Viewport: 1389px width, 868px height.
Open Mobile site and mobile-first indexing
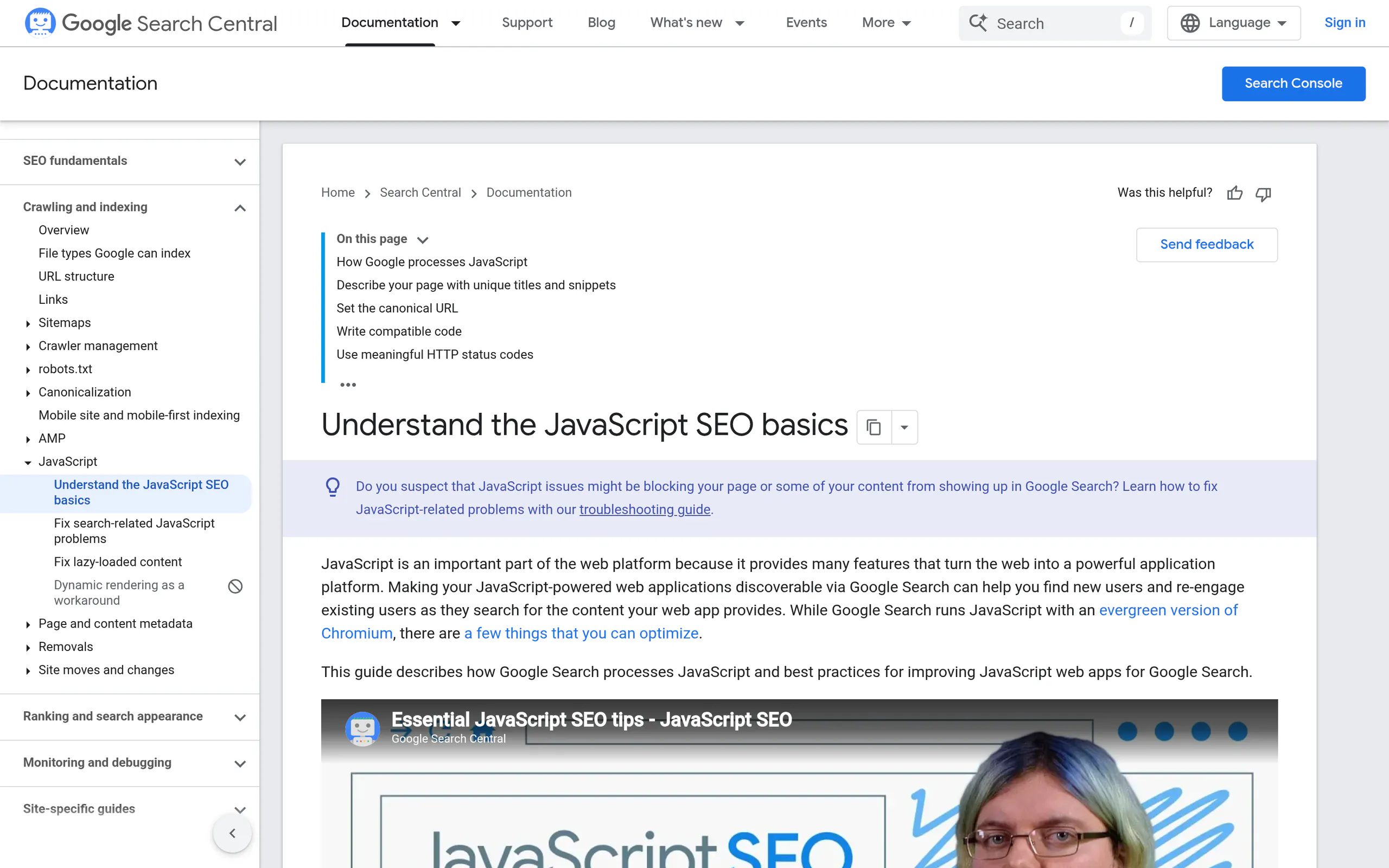(139, 416)
